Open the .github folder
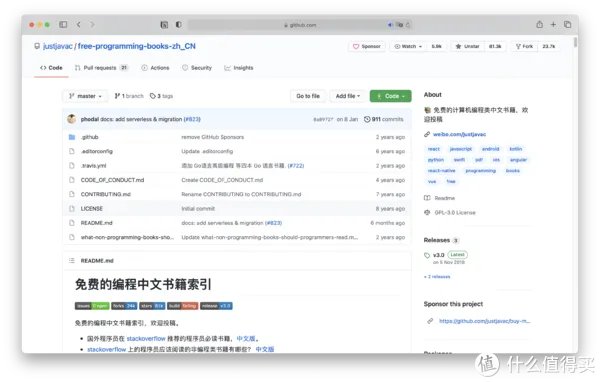Viewport: 600px width, 382px height. 90,137
